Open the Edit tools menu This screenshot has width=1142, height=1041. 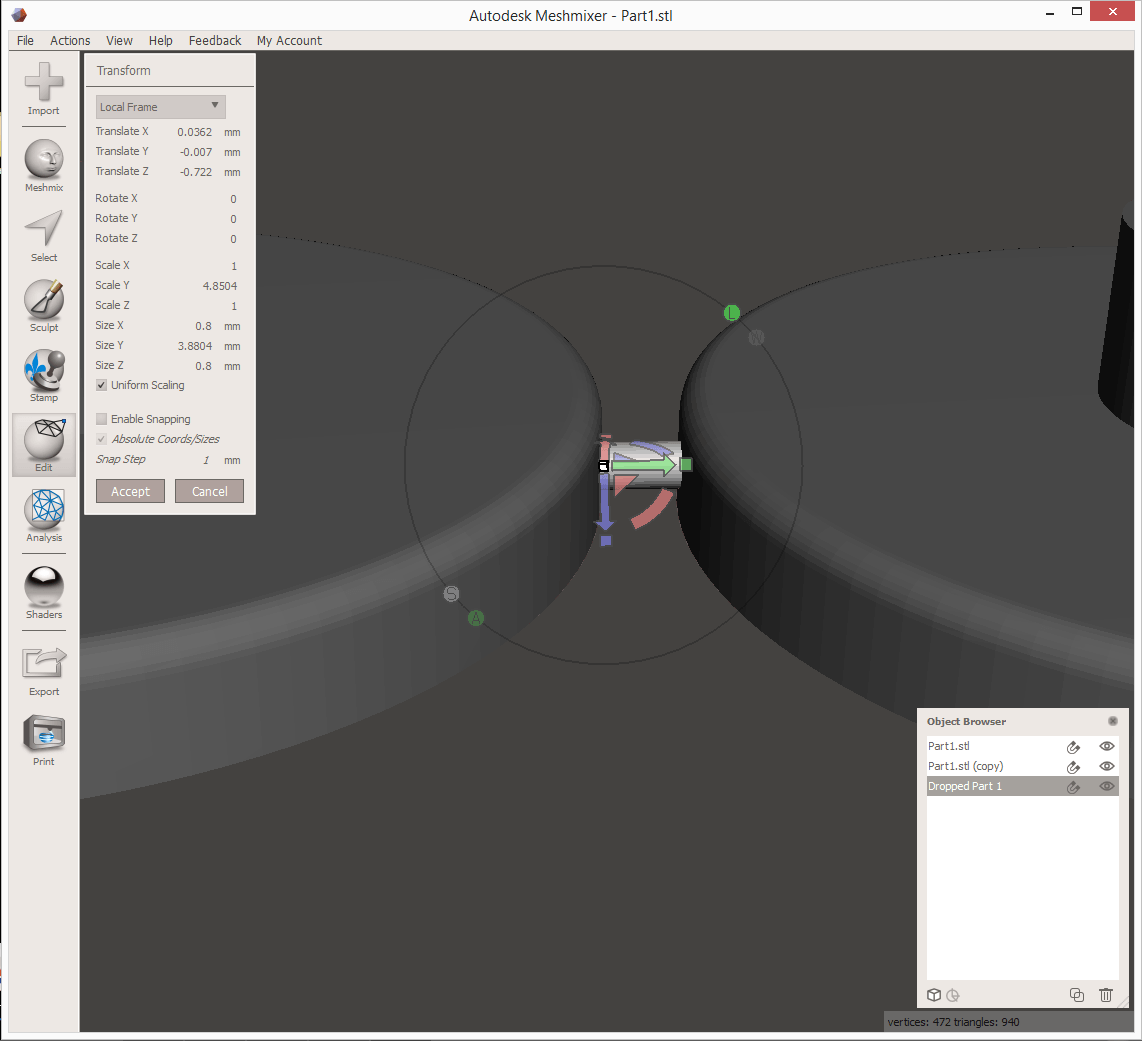(x=44, y=446)
